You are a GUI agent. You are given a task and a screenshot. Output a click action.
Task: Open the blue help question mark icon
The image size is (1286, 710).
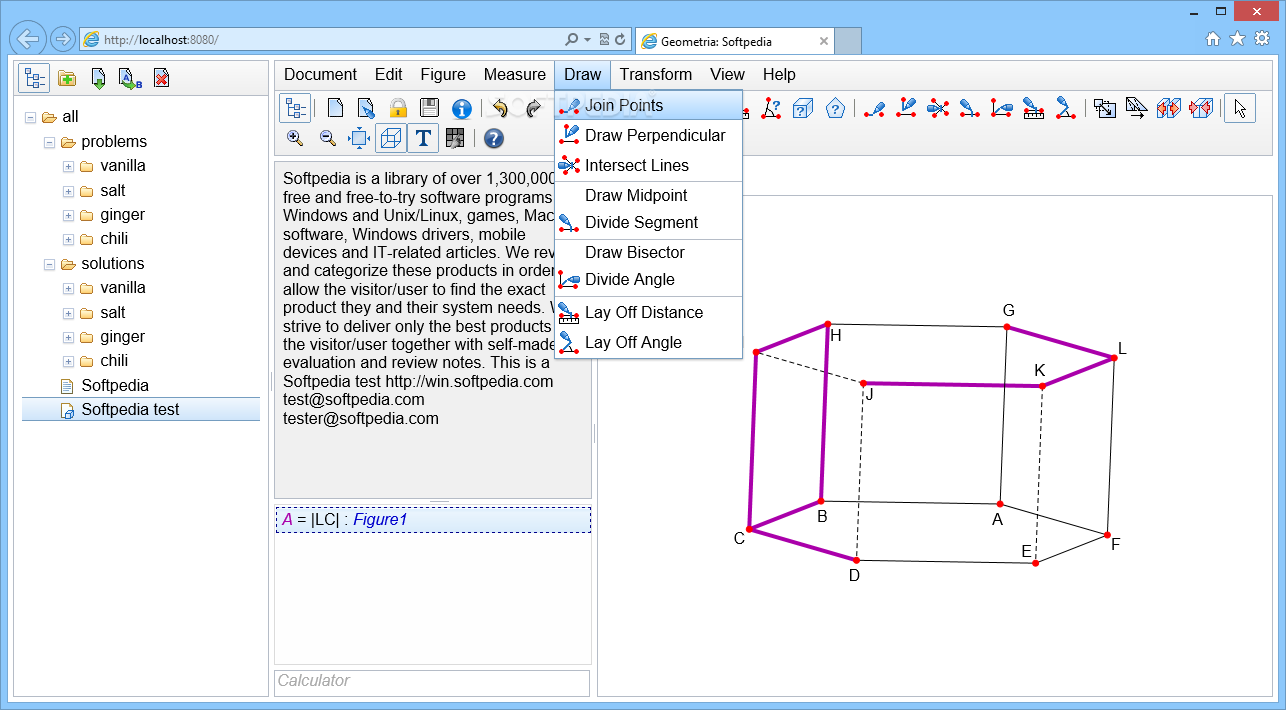coord(494,138)
